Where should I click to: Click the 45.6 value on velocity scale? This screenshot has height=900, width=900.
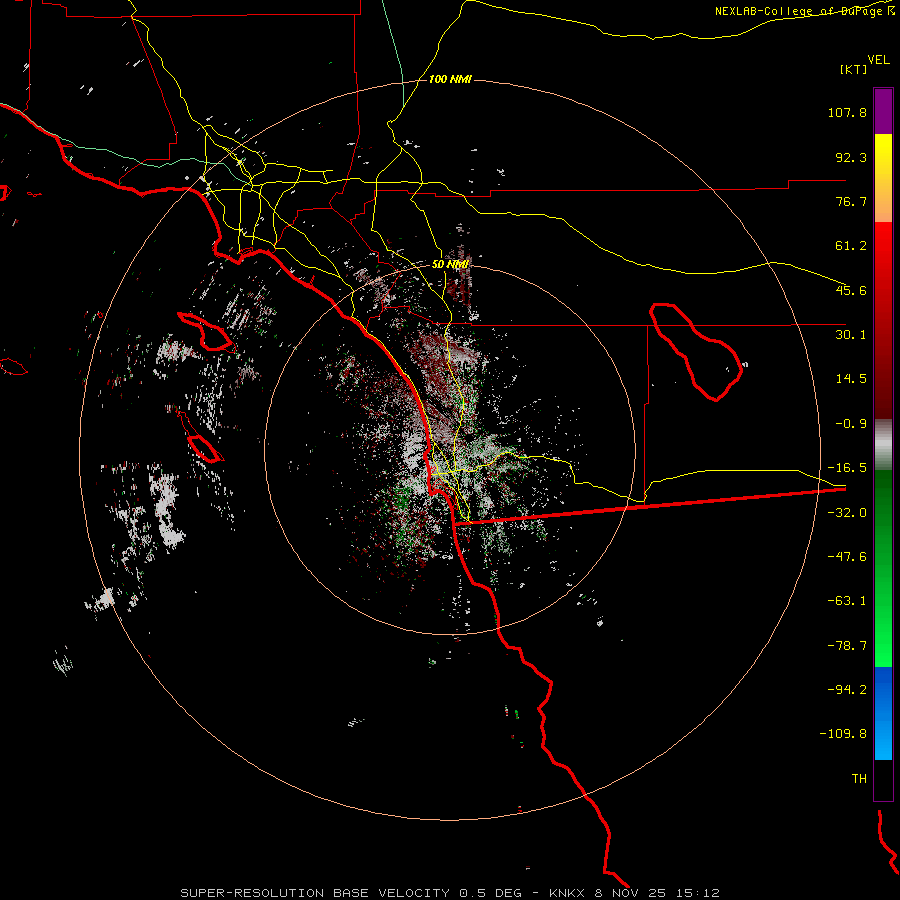[851, 290]
